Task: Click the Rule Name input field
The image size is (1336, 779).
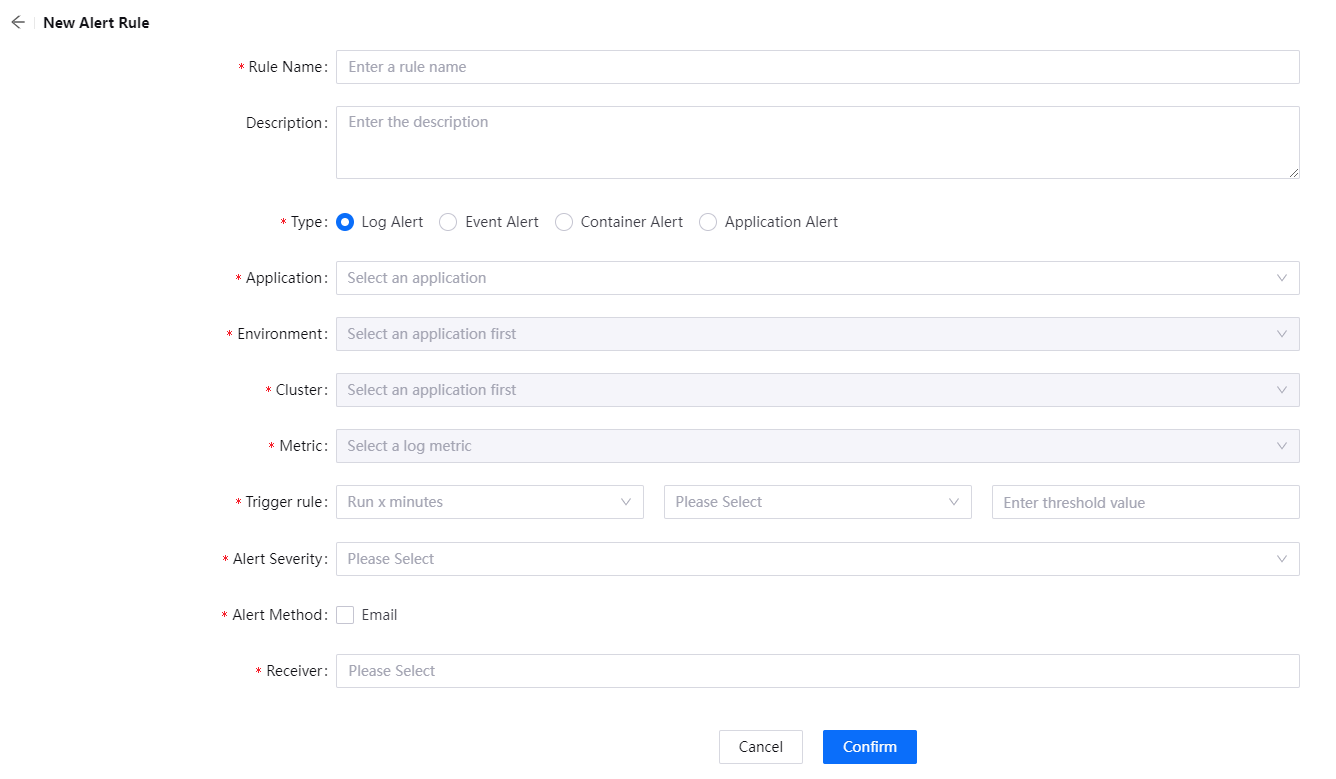Action: click(817, 67)
